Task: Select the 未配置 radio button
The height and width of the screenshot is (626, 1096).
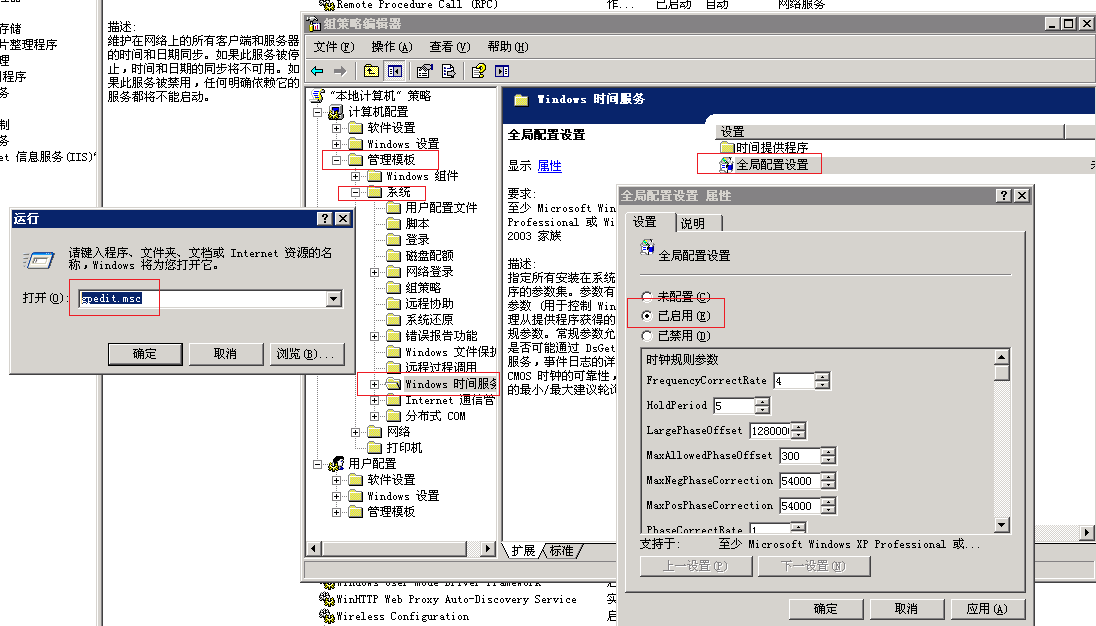Action: 647,296
